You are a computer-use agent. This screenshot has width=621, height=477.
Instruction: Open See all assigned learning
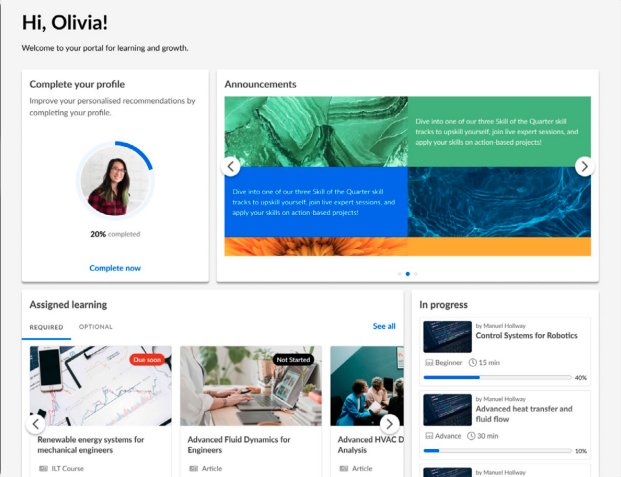[384, 326]
